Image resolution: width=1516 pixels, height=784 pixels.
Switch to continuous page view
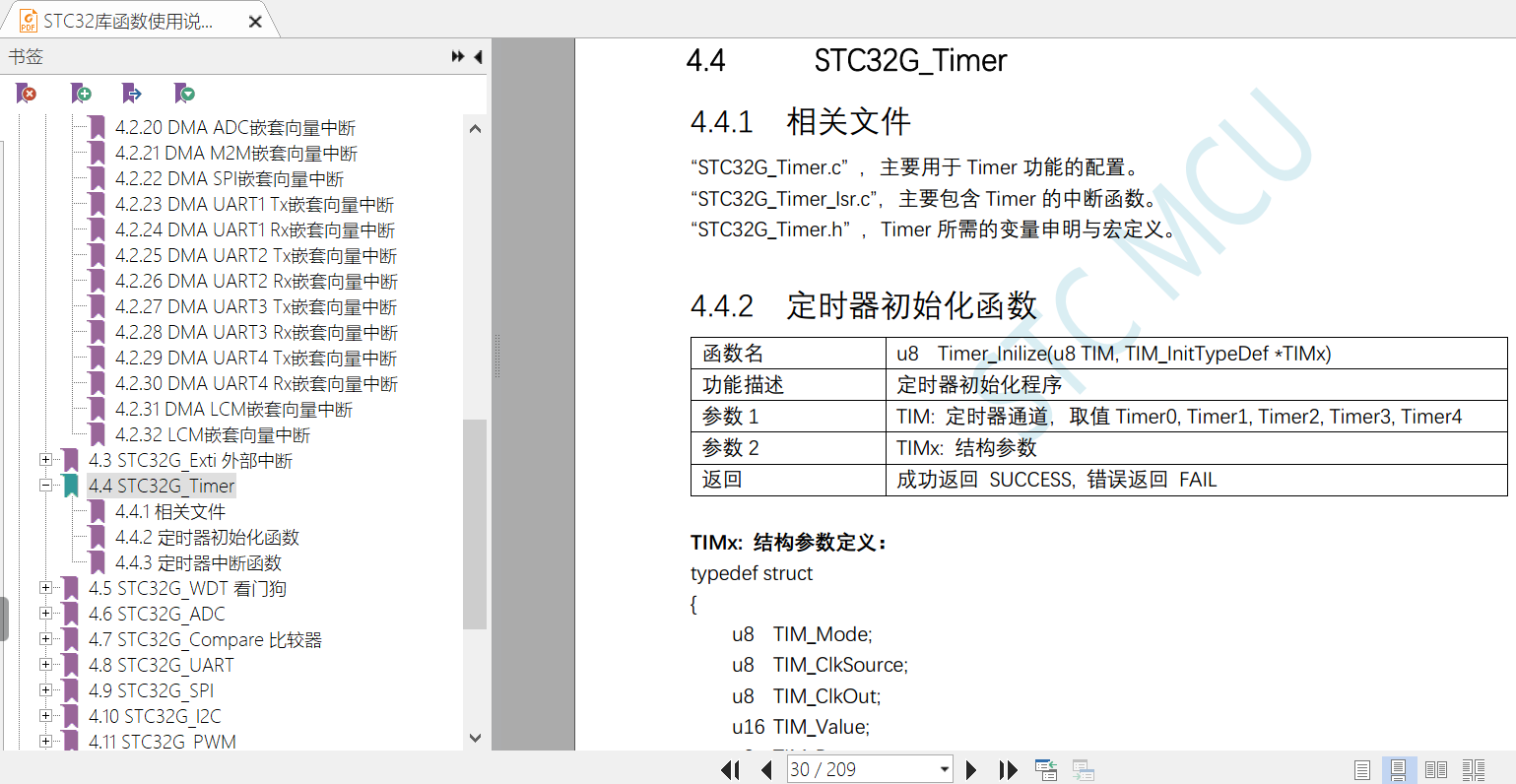pyautogui.click(x=1399, y=770)
